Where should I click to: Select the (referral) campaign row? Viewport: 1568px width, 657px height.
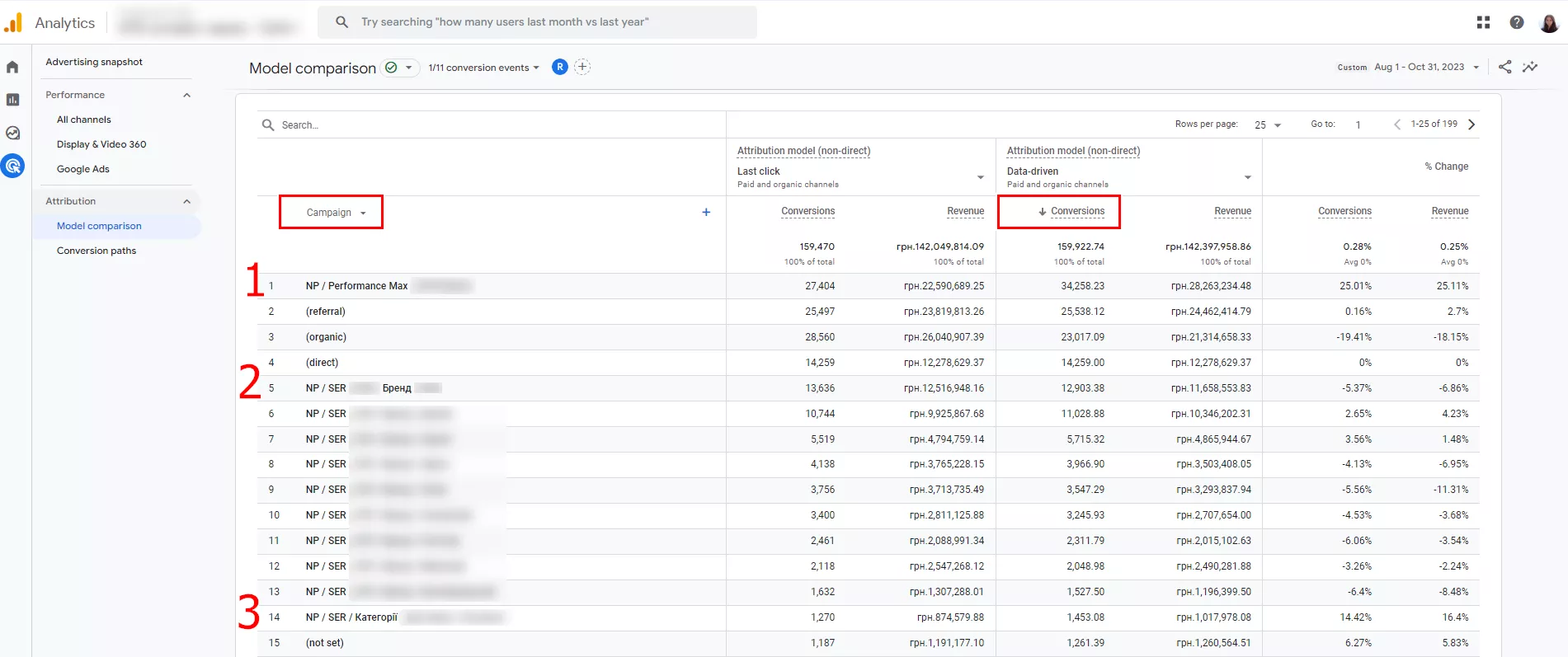[x=868, y=312]
